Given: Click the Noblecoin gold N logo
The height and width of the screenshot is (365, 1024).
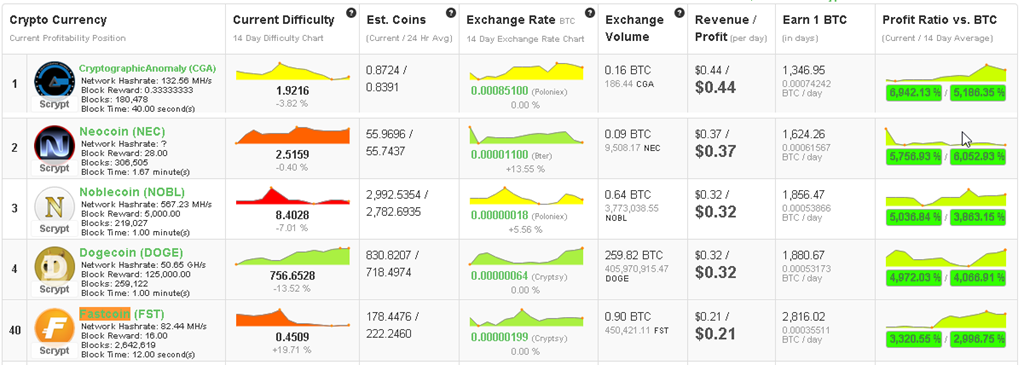Looking at the screenshot, I should 54,204.
